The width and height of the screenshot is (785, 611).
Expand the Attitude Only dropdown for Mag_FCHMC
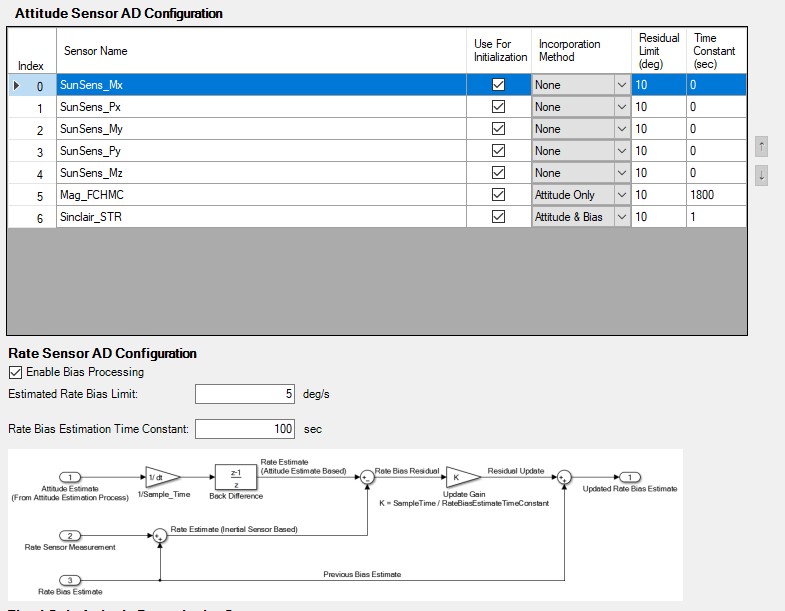point(621,195)
